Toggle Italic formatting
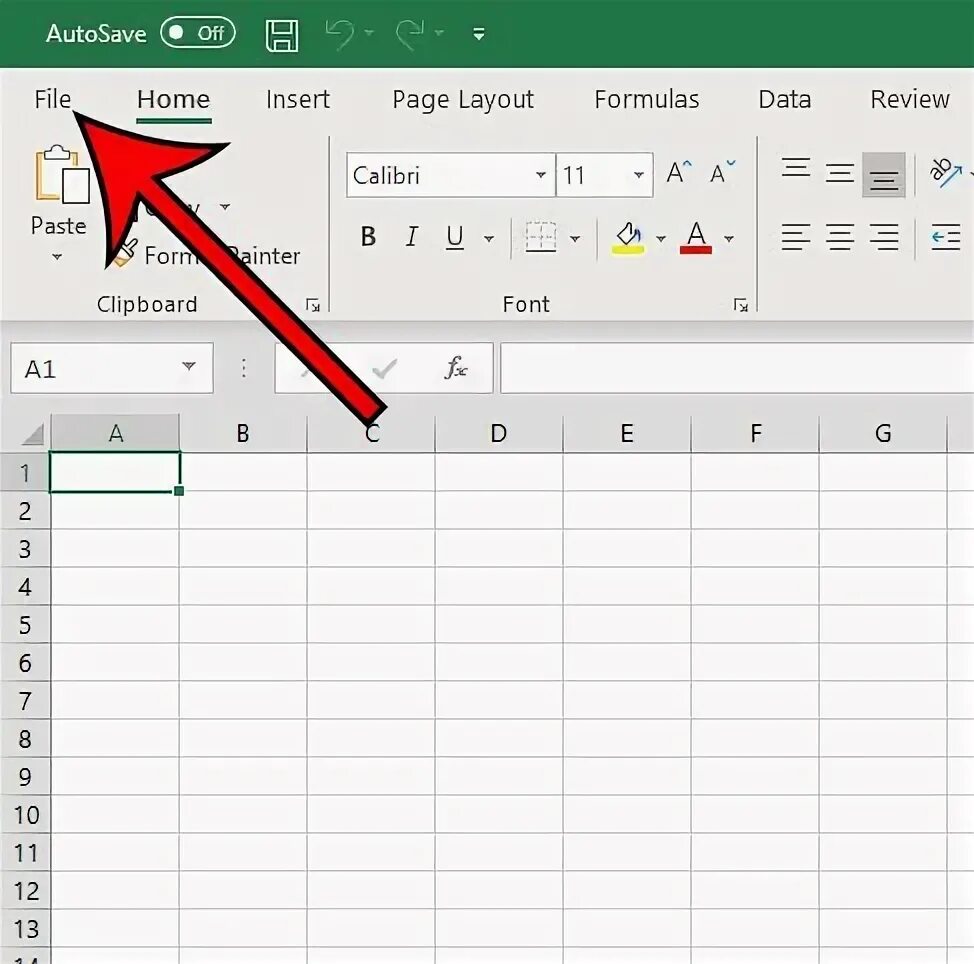The width and height of the screenshot is (974, 964). [412, 237]
